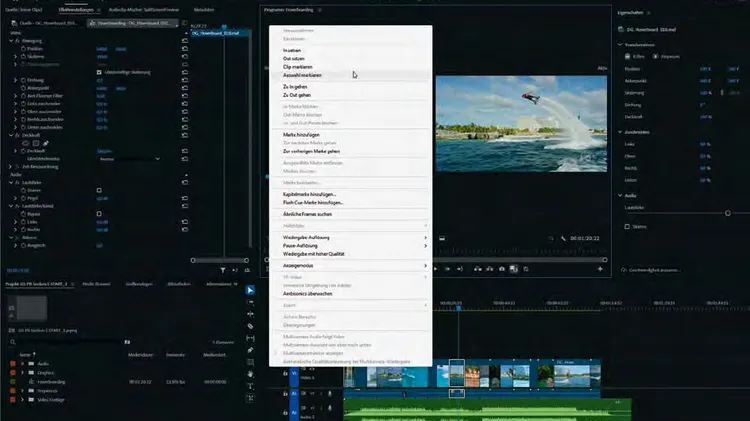Select the Type tool
Viewport: 750px width, 421px height.
click(x=251, y=386)
